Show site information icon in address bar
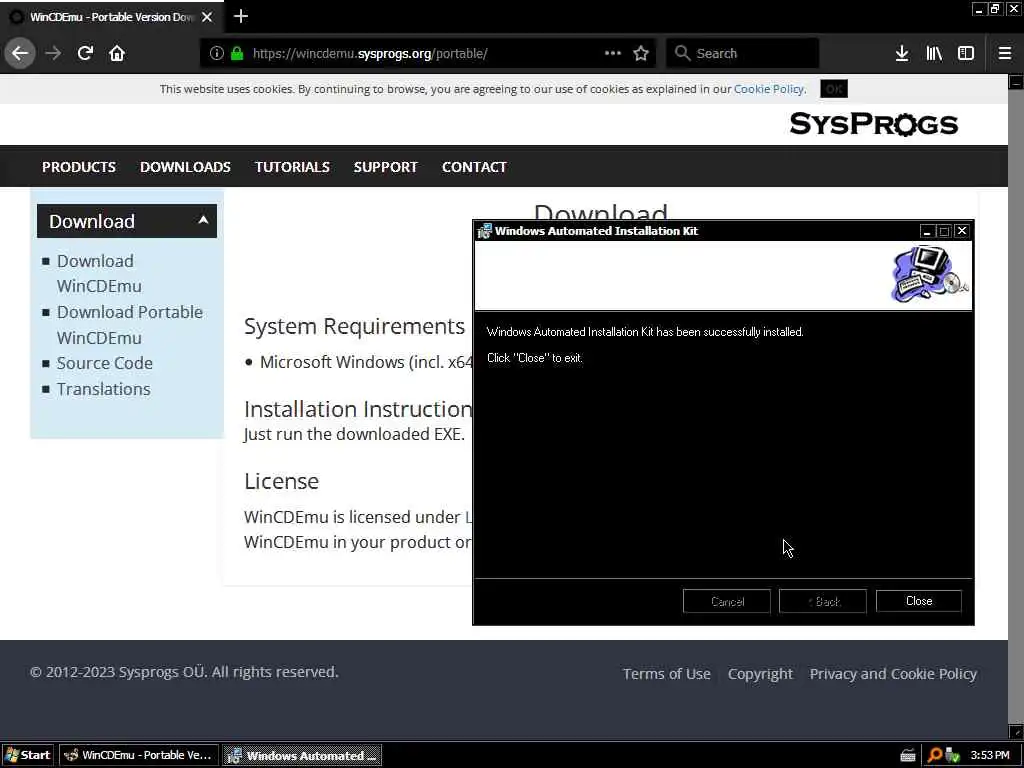 pos(217,54)
